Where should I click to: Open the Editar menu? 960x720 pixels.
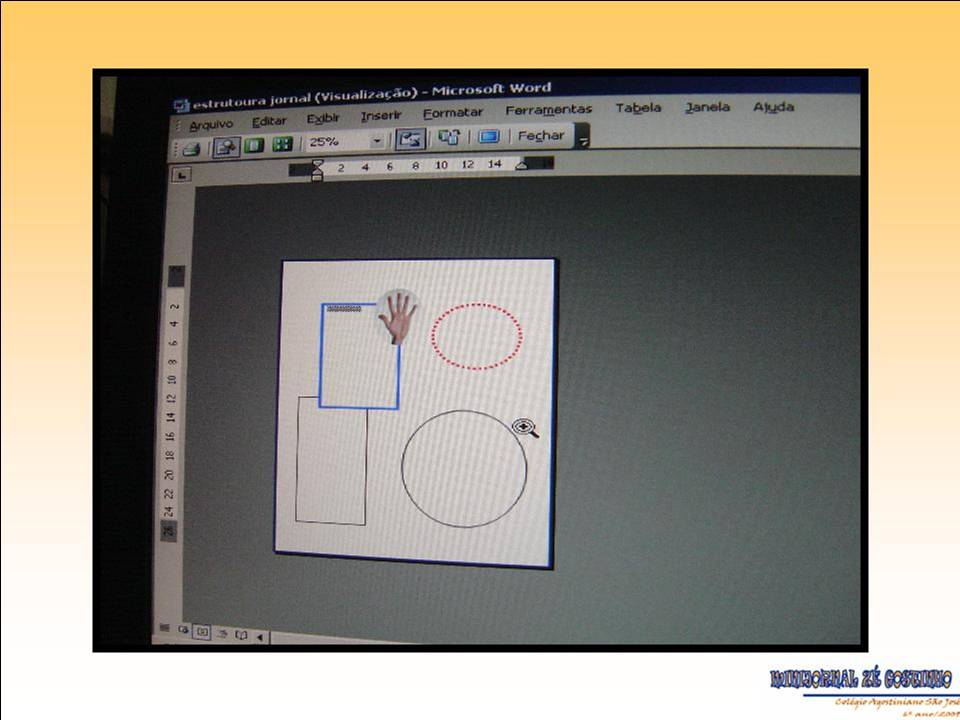click(x=269, y=122)
